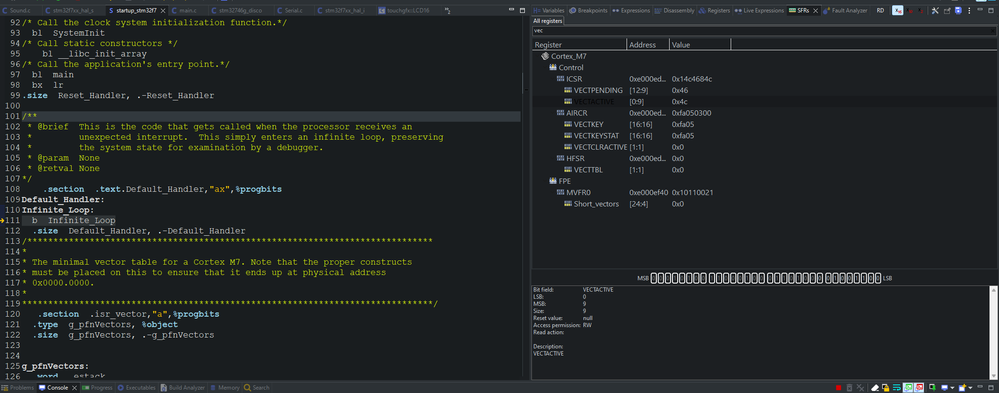Image resolution: width=999 pixels, height=393 pixels.
Task: Activate the hex number format icon in SFRs toolbar
Action: [x=898, y=10]
